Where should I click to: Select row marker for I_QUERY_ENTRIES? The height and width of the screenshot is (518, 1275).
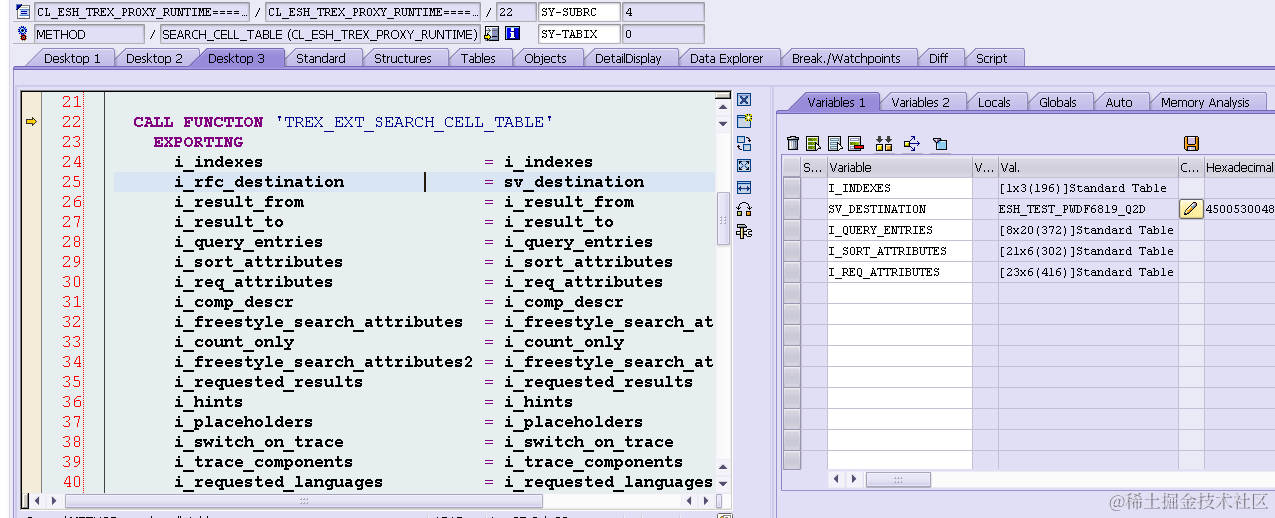792,230
